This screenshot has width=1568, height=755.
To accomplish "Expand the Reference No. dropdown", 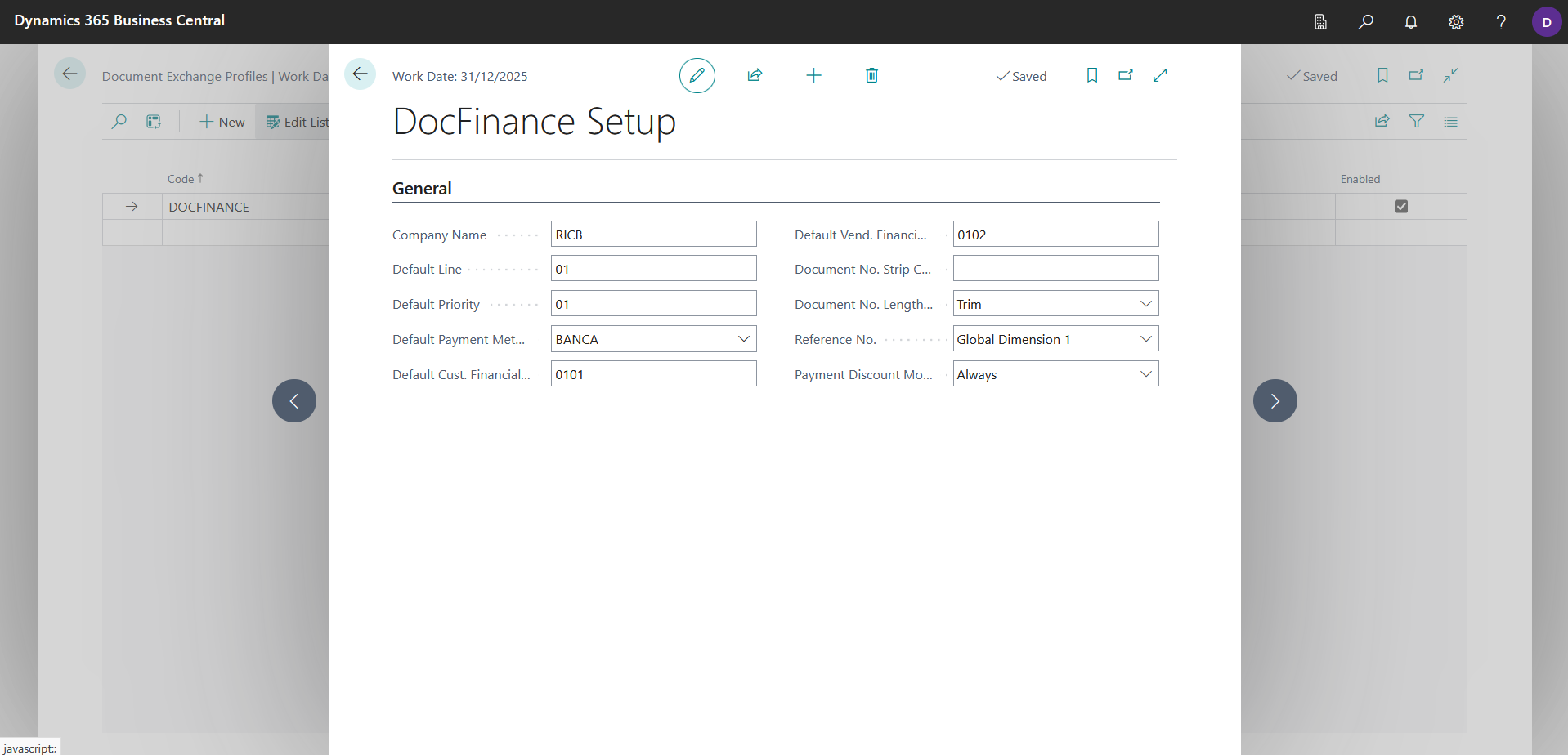I will (x=1146, y=339).
